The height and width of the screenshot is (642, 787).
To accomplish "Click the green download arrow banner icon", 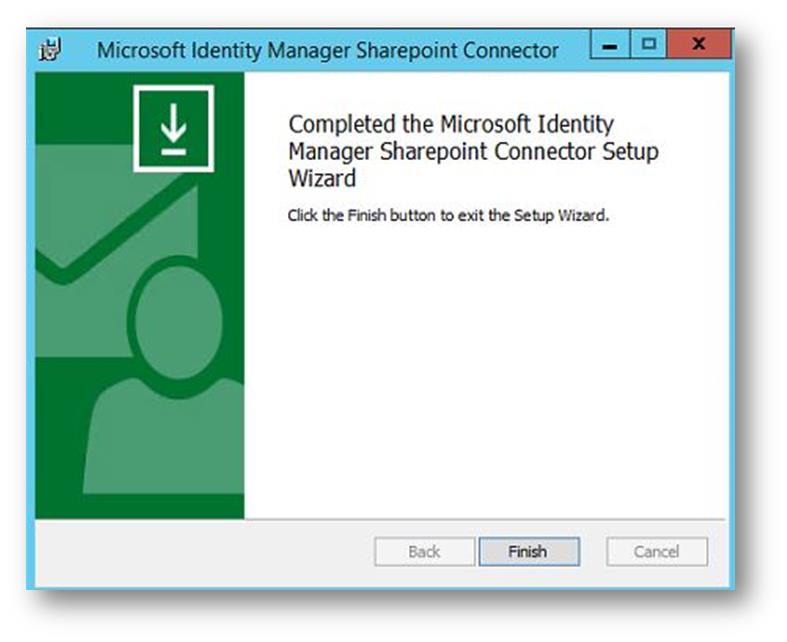I will pyautogui.click(x=174, y=129).
